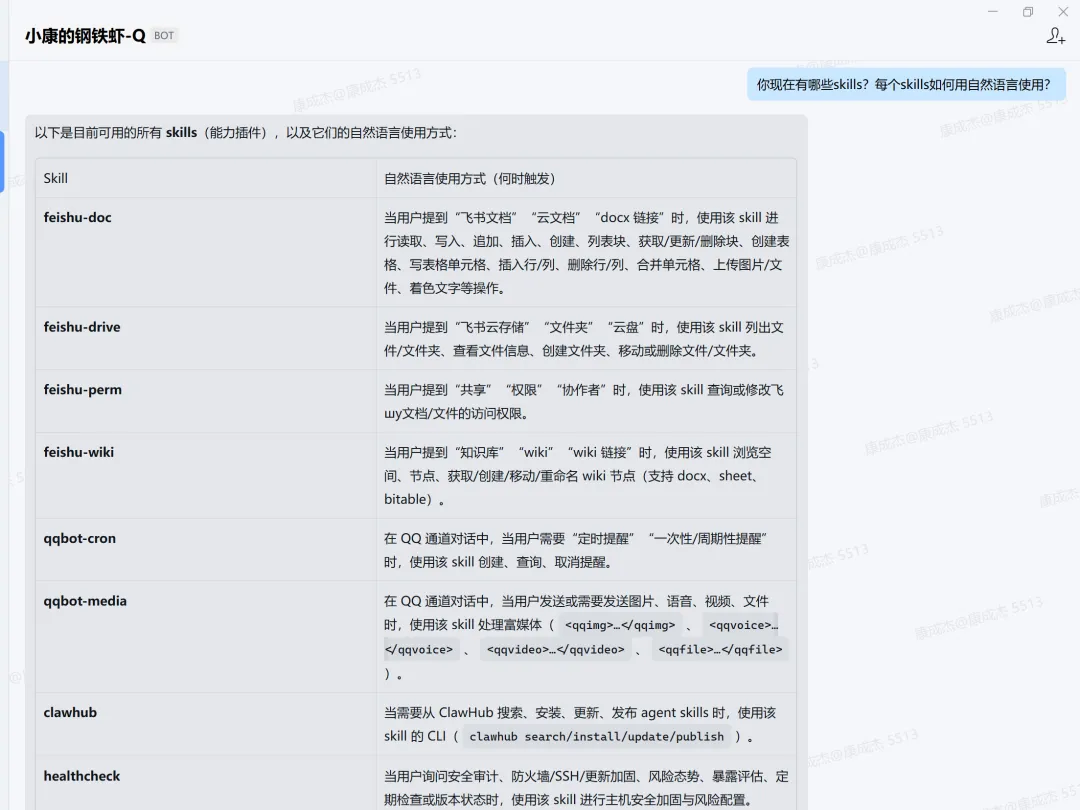
Task: Click the 自然语言使用方式 column header
Action: pyautogui.click(x=470, y=179)
